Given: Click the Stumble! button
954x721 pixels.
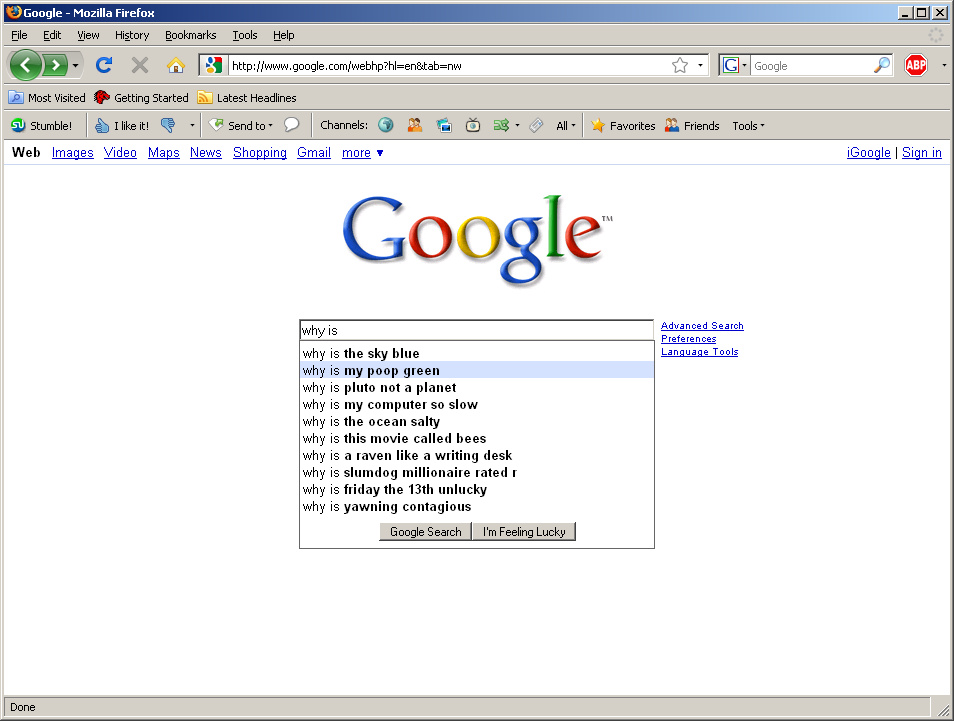Looking at the screenshot, I should pyautogui.click(x=42, y=126).
